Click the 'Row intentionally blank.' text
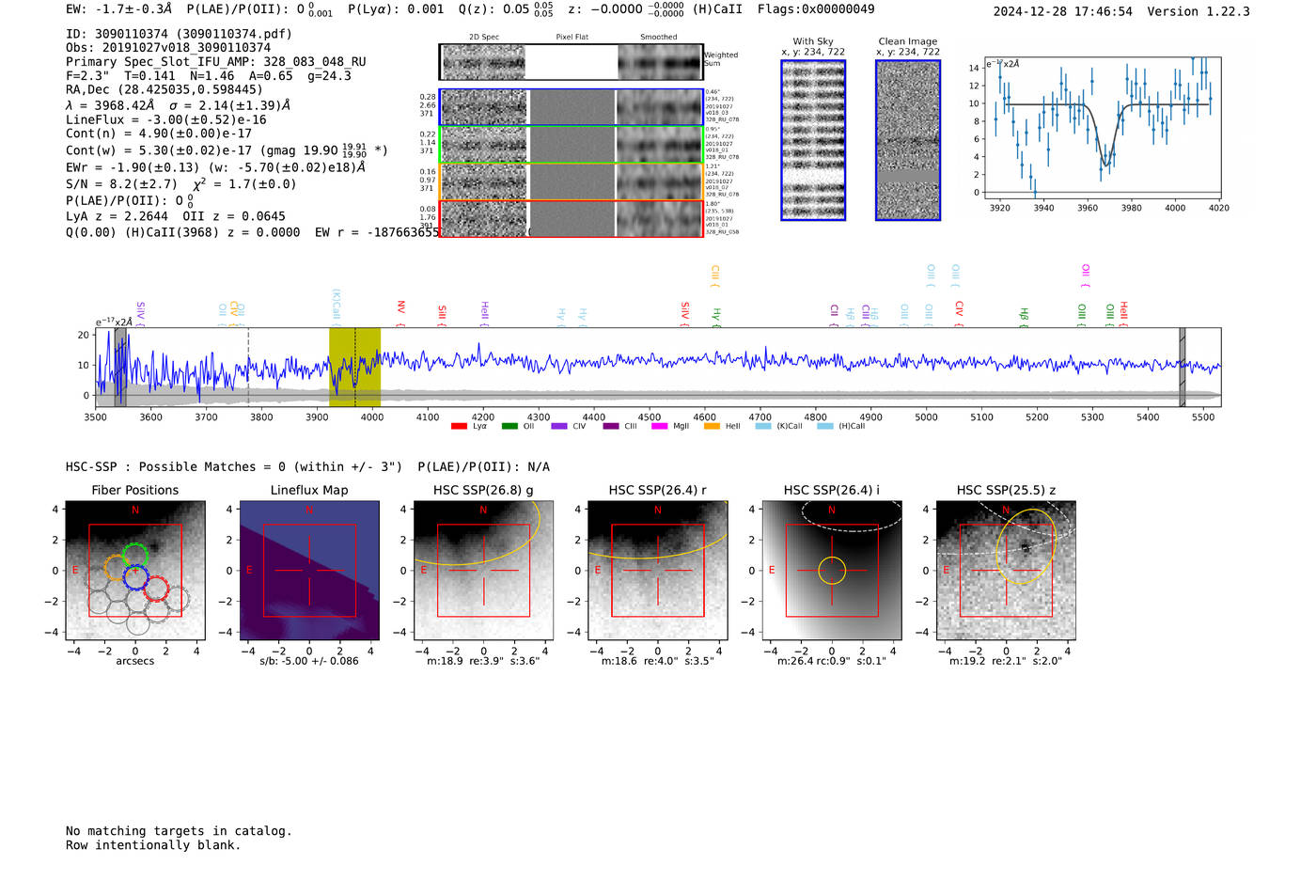This screenshot has height=896, width=1316. (x=153, y=845)
